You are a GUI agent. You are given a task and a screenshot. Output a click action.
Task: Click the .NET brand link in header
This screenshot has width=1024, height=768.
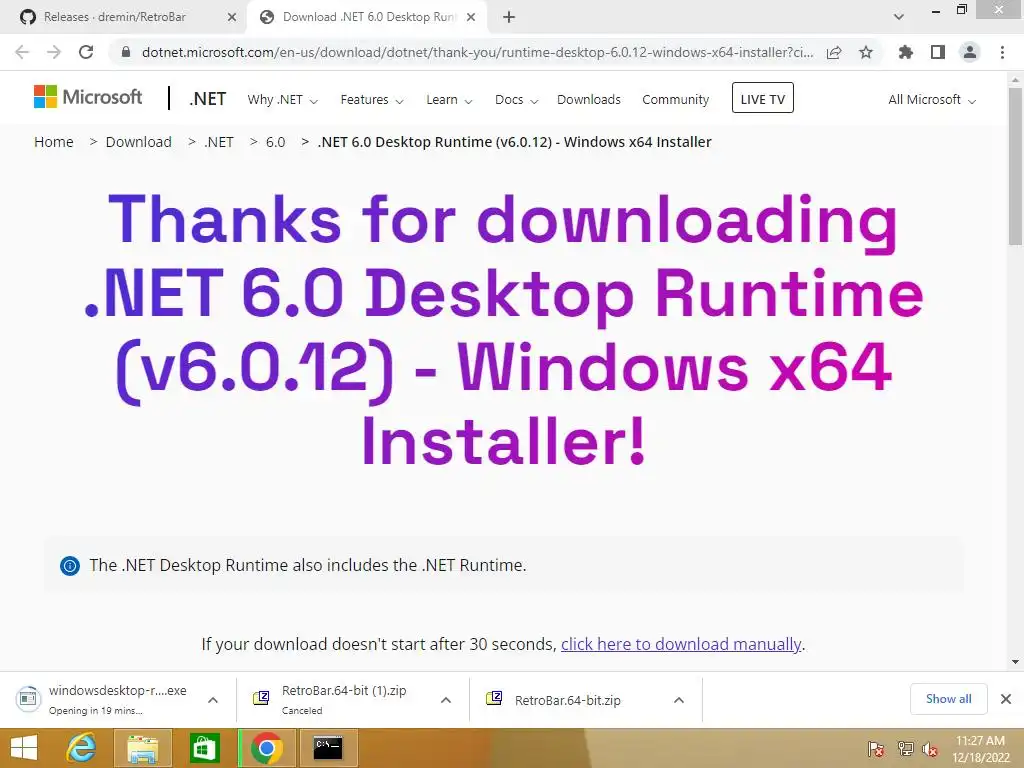pyautogui.click(x=208, y=99)
